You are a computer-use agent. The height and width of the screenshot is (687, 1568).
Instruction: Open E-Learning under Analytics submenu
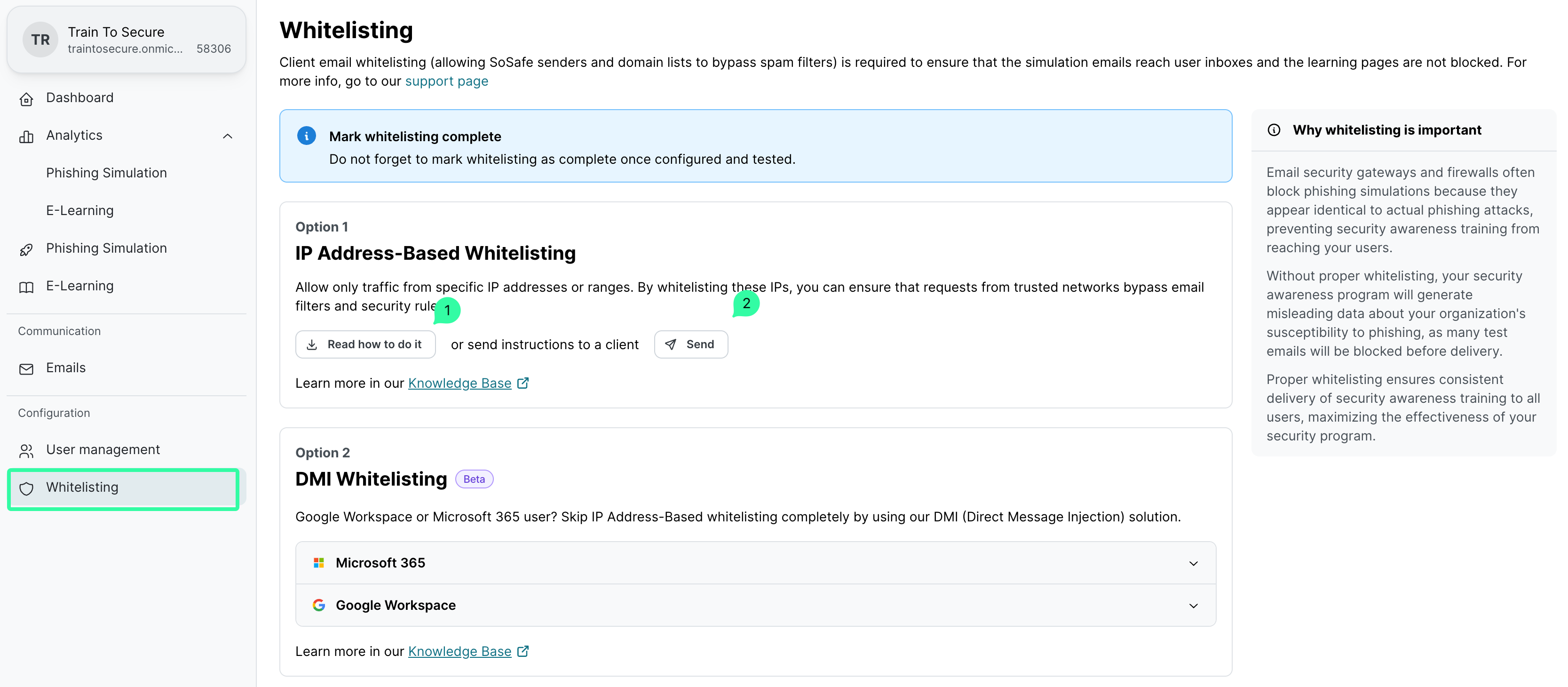tap(80, 211)
